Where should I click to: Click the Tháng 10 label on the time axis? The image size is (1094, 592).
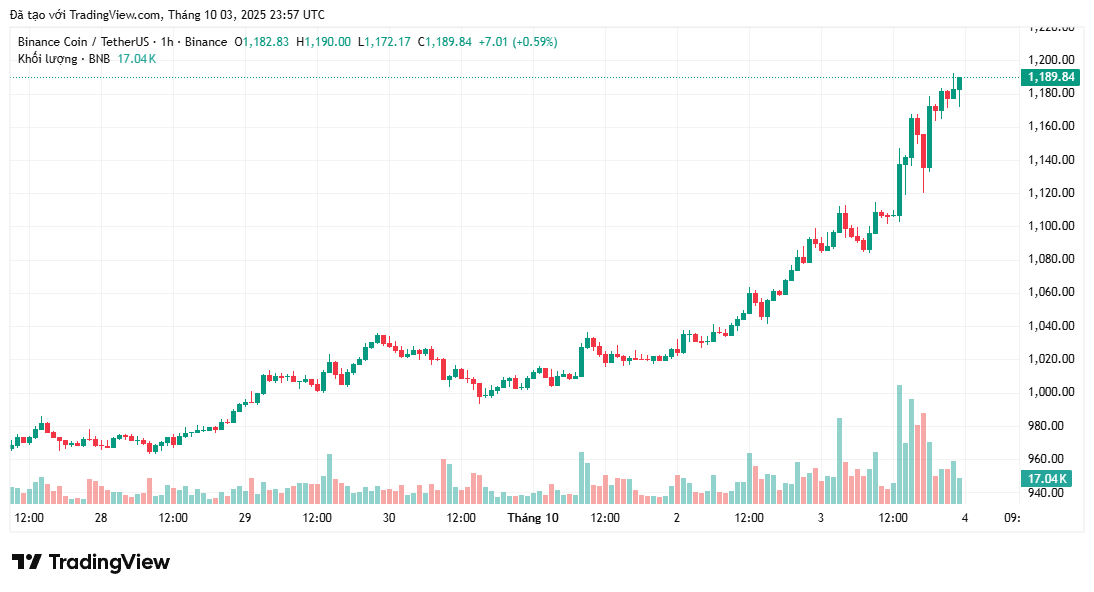point(532,518)
